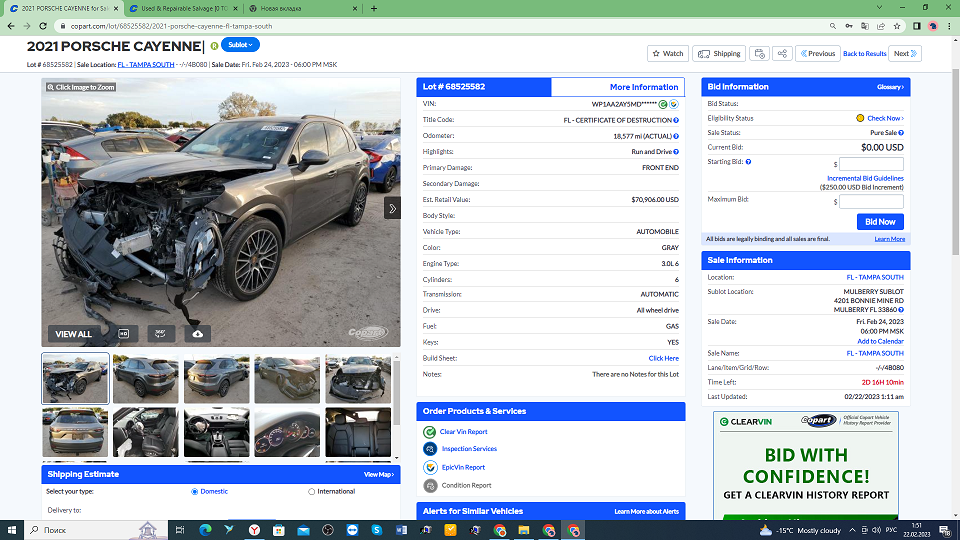The height and width of the screenshot is (540, 960).
Task: Open Word from the taskbar
Action: click(x=401, y=530)
